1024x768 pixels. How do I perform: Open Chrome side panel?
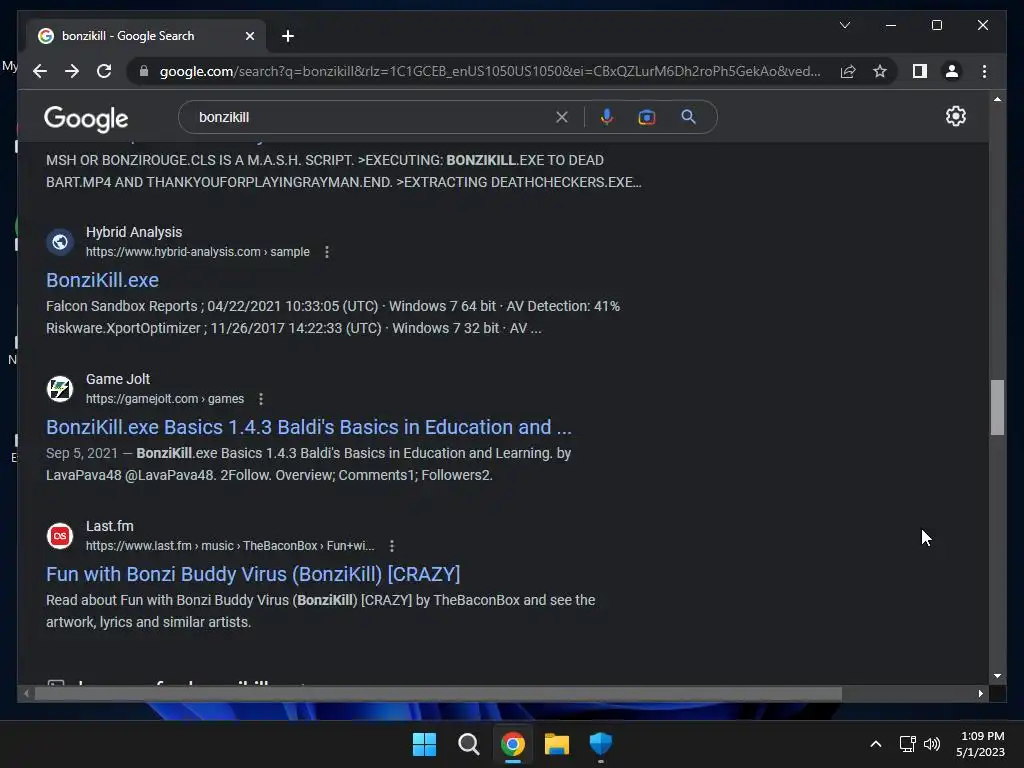click(x=920, y=71)
